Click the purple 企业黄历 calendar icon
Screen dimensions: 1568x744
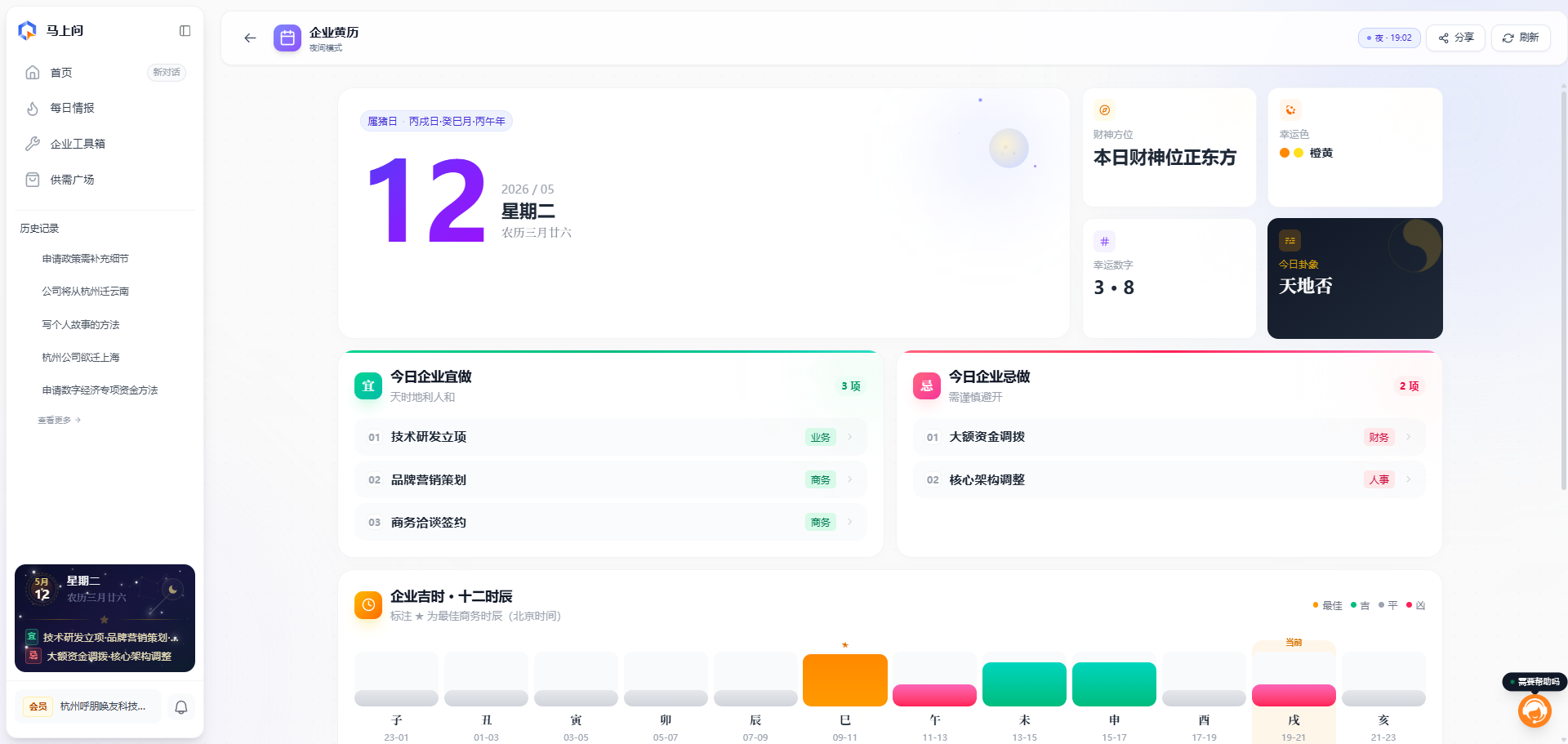pyautogui.click(x=287, y=38)
